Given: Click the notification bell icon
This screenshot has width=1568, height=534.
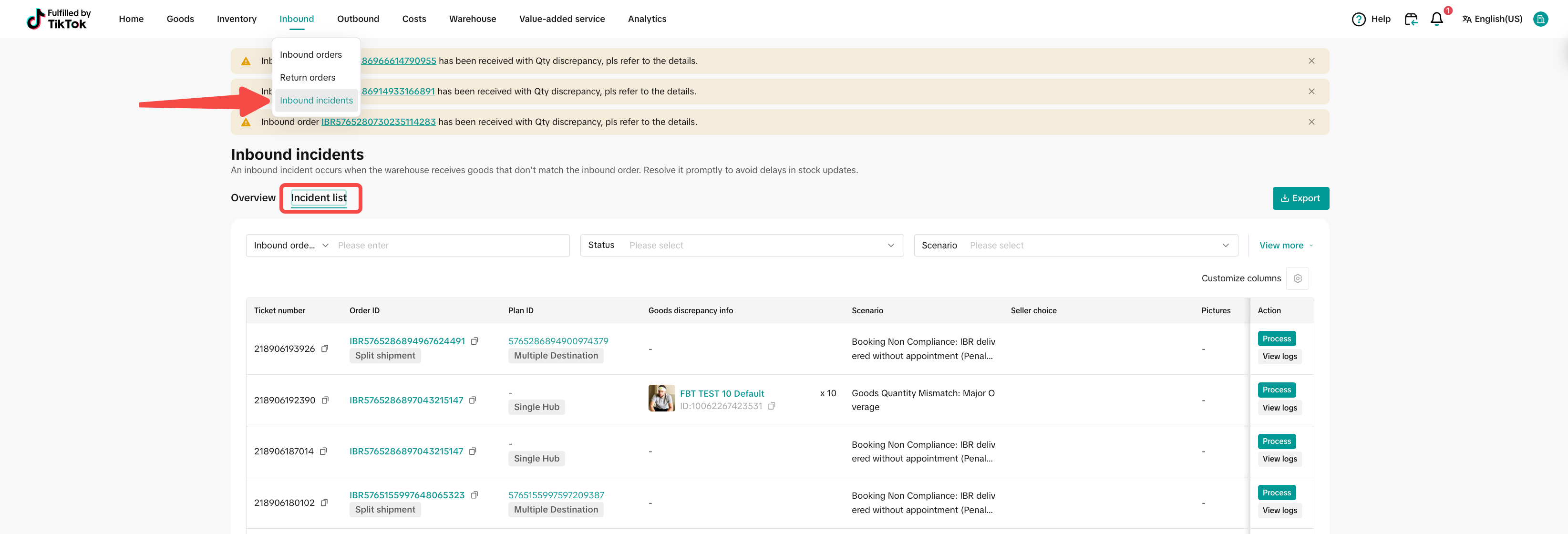Looking at the screenshot, I should (1436, 20).
